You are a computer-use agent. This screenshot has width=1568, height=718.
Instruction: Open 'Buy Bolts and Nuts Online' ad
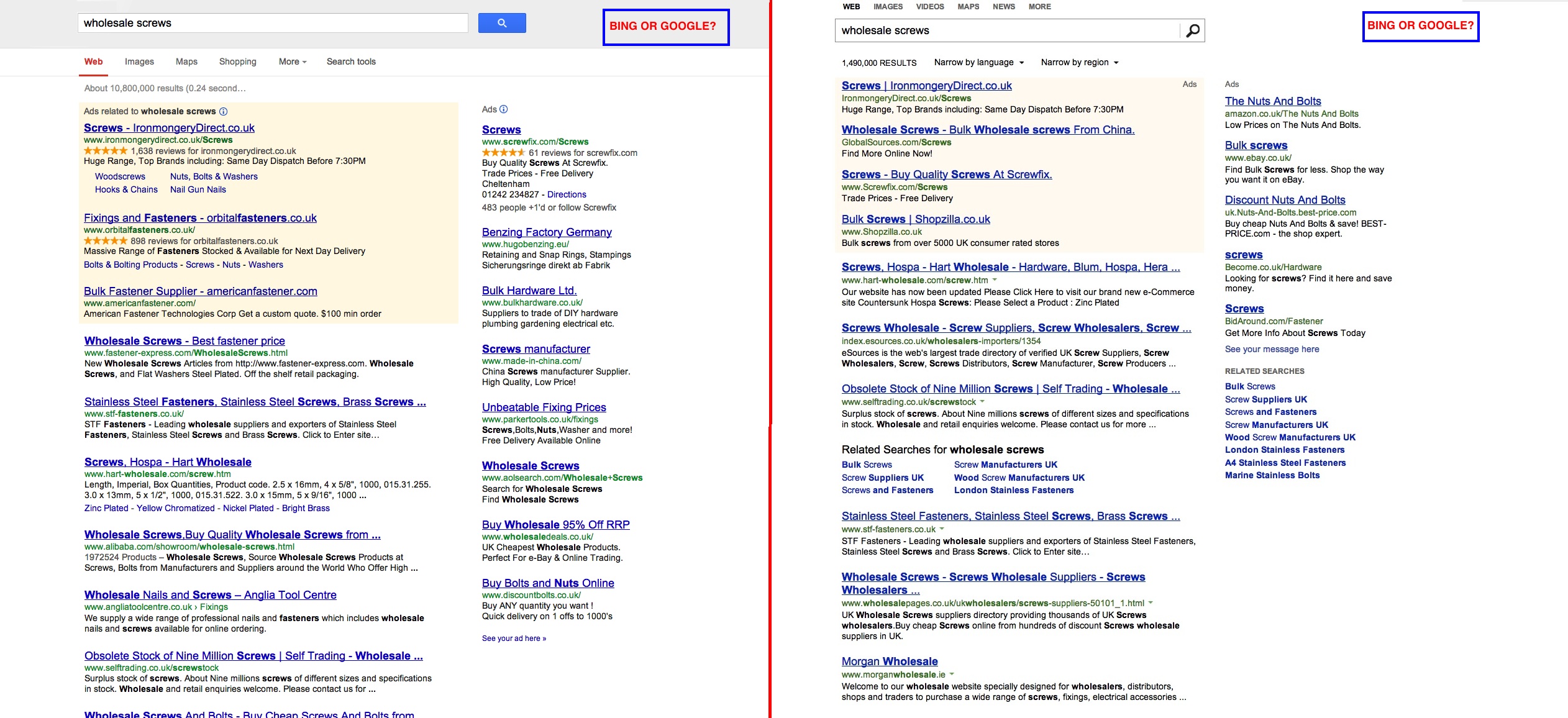point(548,583)
